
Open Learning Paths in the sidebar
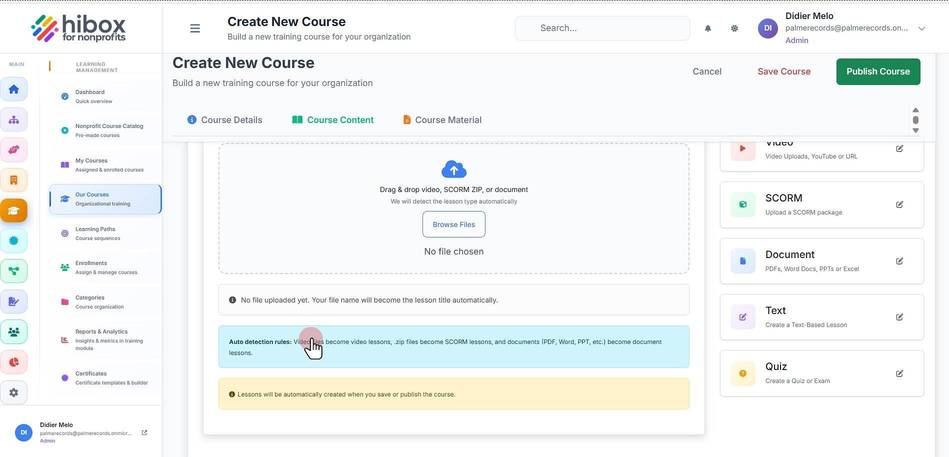pyautogui.click(x=105, y=234)
